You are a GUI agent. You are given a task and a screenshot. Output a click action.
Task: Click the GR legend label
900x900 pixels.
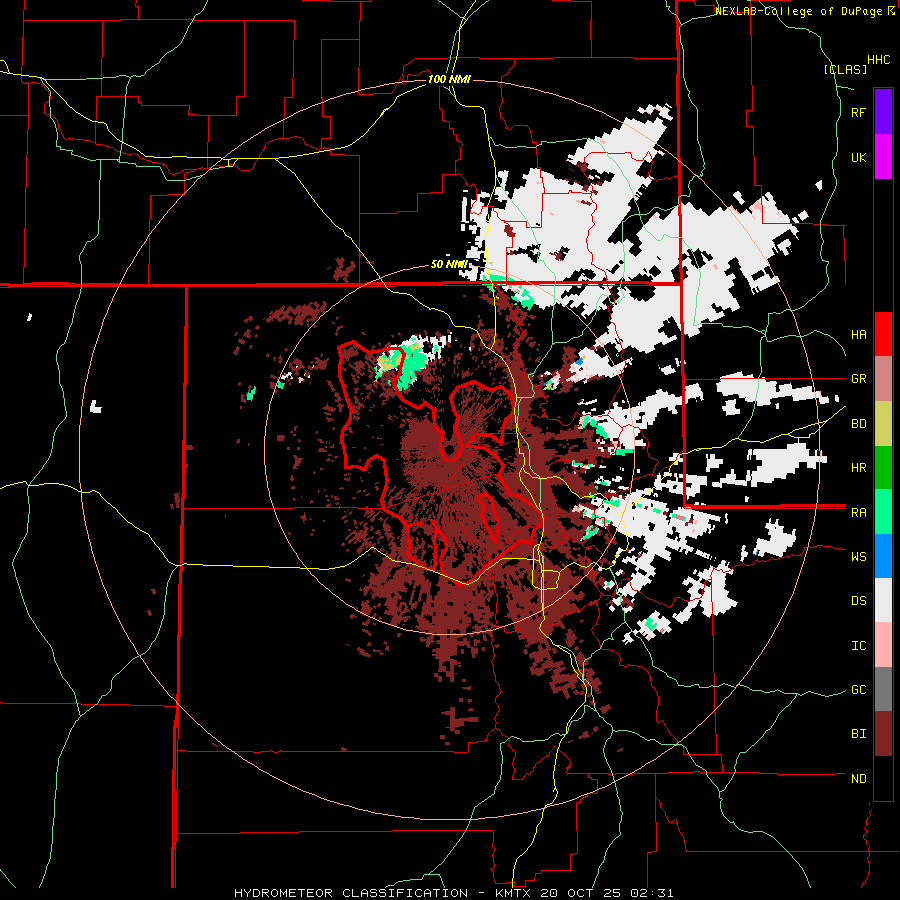[858, 379]
